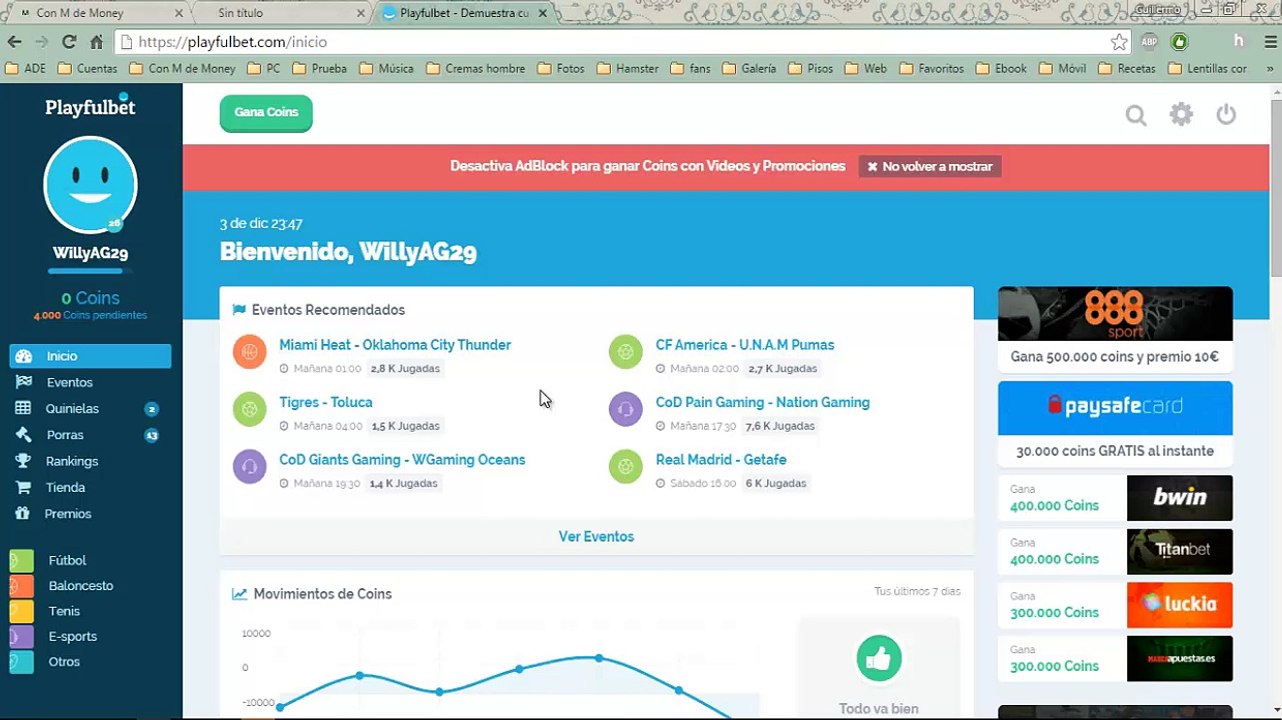The width and height of the screenshot is (1282, 720).
Task: Open the Tenis sport category
Action: click(x=66, y=611)
